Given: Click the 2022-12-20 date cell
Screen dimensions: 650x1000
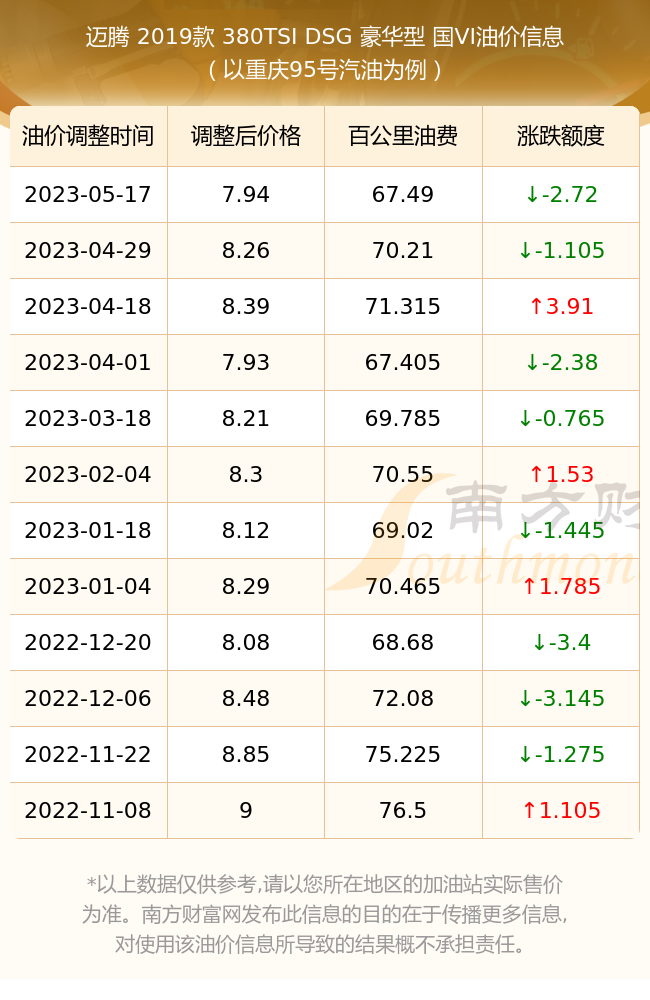Looking at the screenshot, I should click(x=88, y=643).
